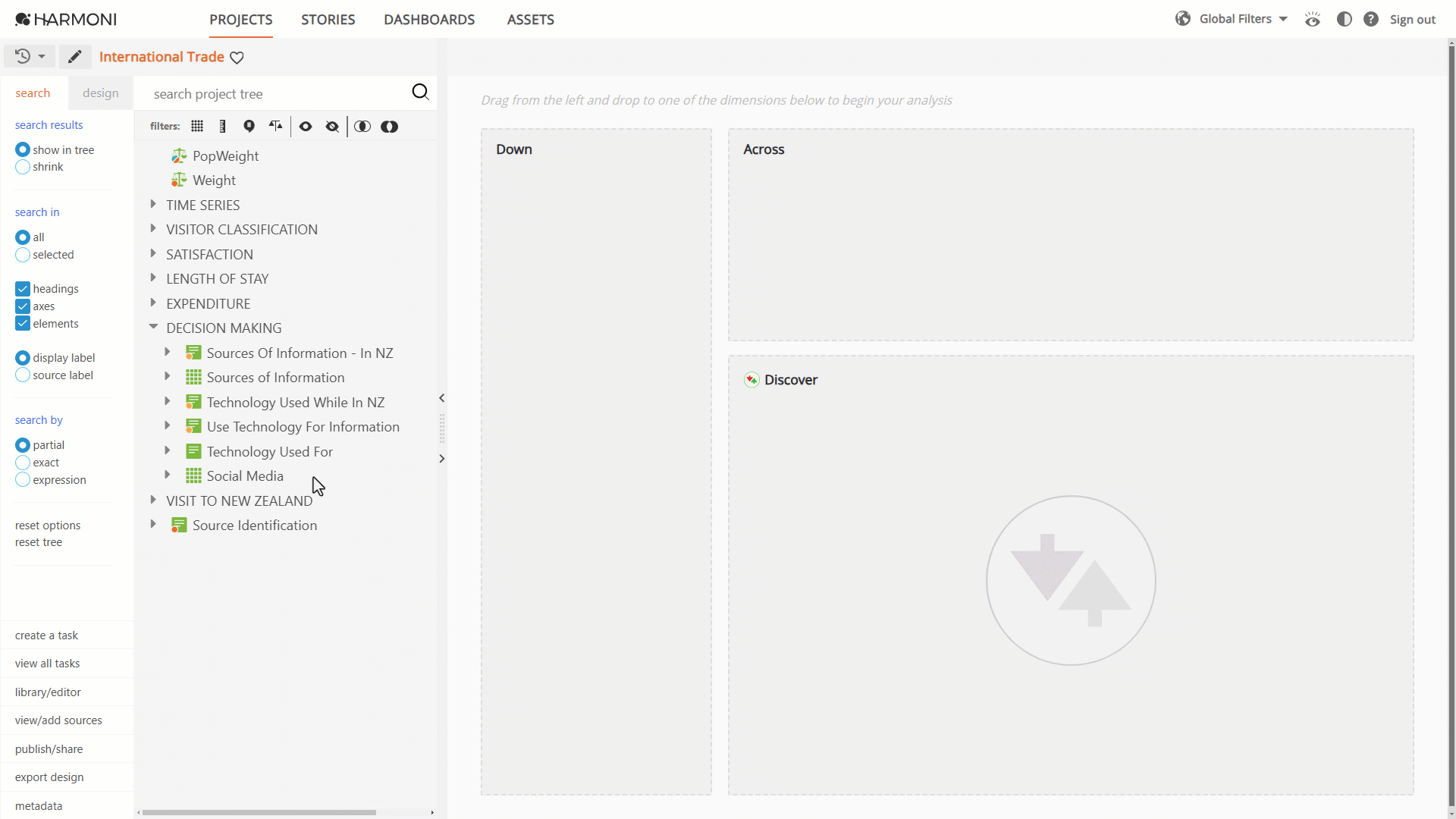The width and height of the screenshot is (1456, 819).
Task: Select exact search radio option
Action: pyautogui.click(x=23, y=463)
